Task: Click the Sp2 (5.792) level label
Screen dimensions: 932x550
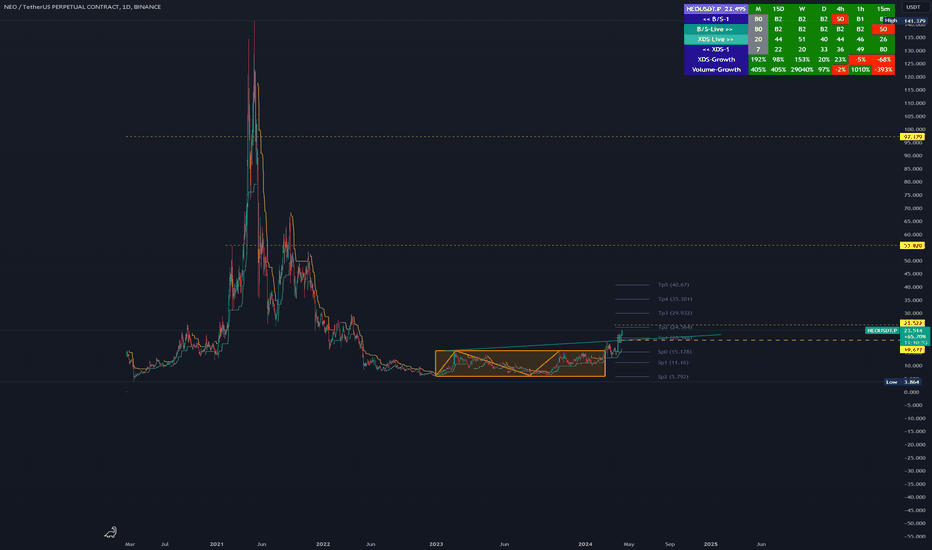Action: click(x=673, y=376)
